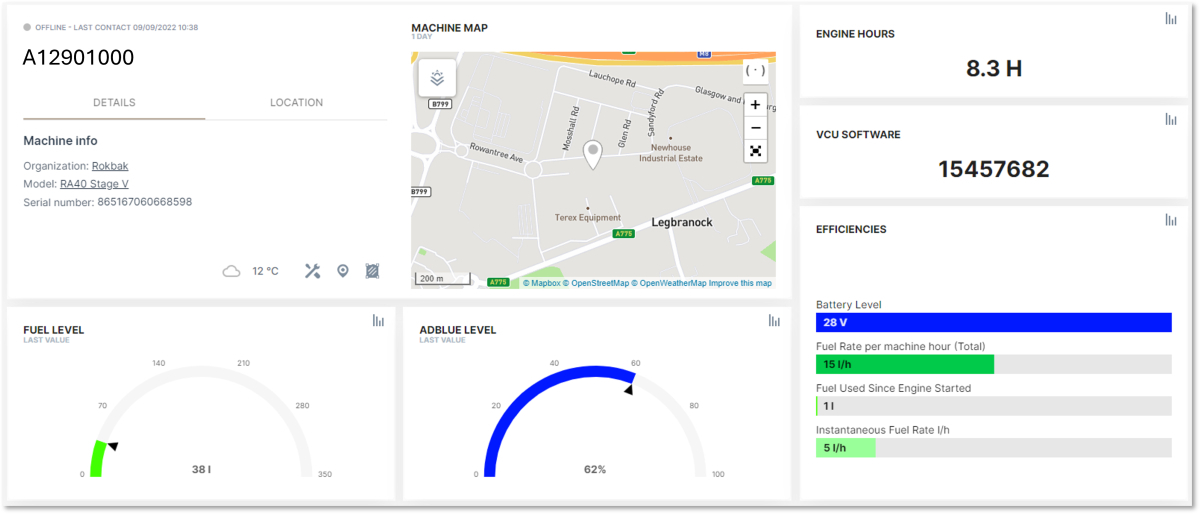The height and width of the screenshot is (514, 1200).
Task: Zoom out on the machine map
Action: [x=755, y=128]
